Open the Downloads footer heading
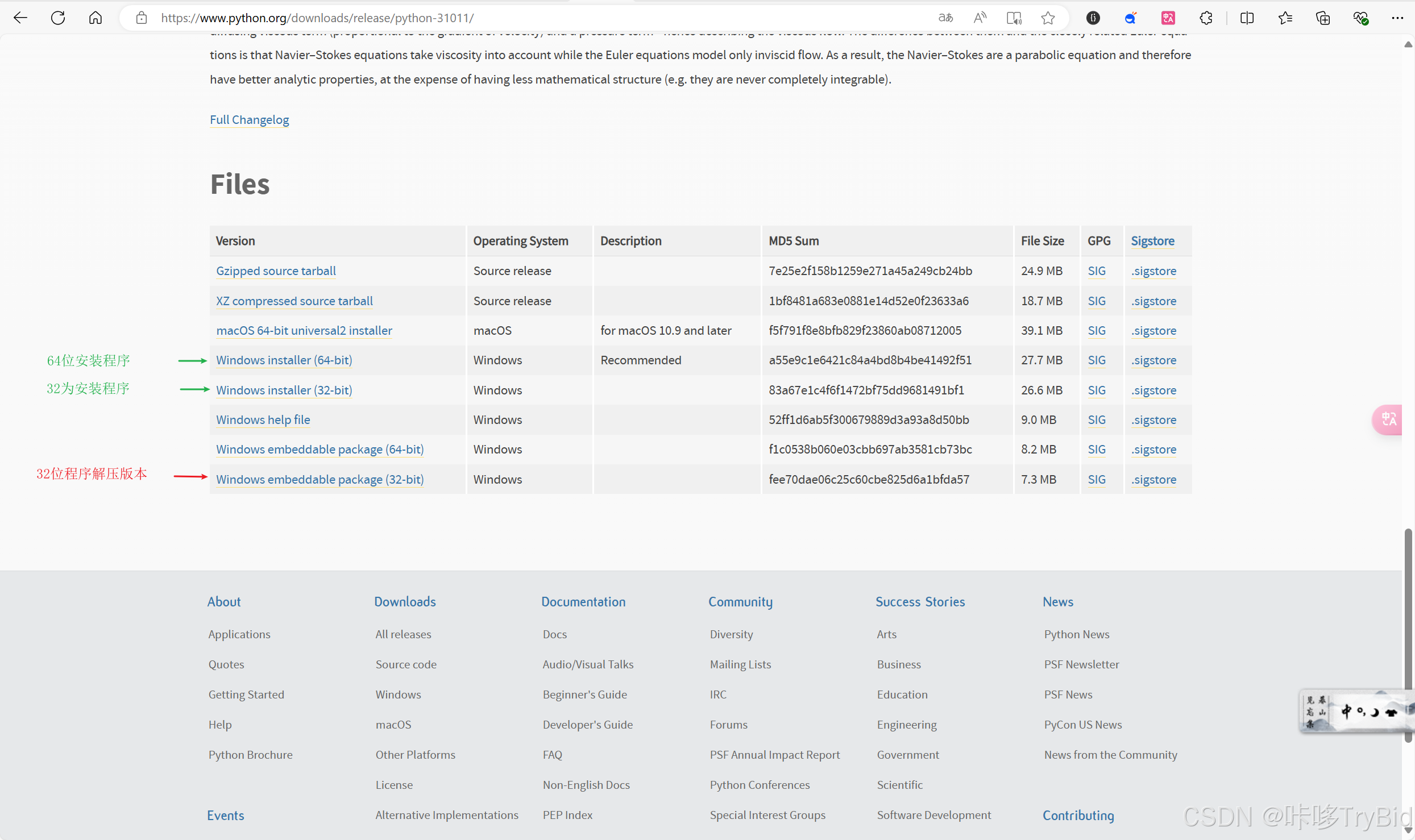This screenshot has width=1415, height=840. click(405, 601)
